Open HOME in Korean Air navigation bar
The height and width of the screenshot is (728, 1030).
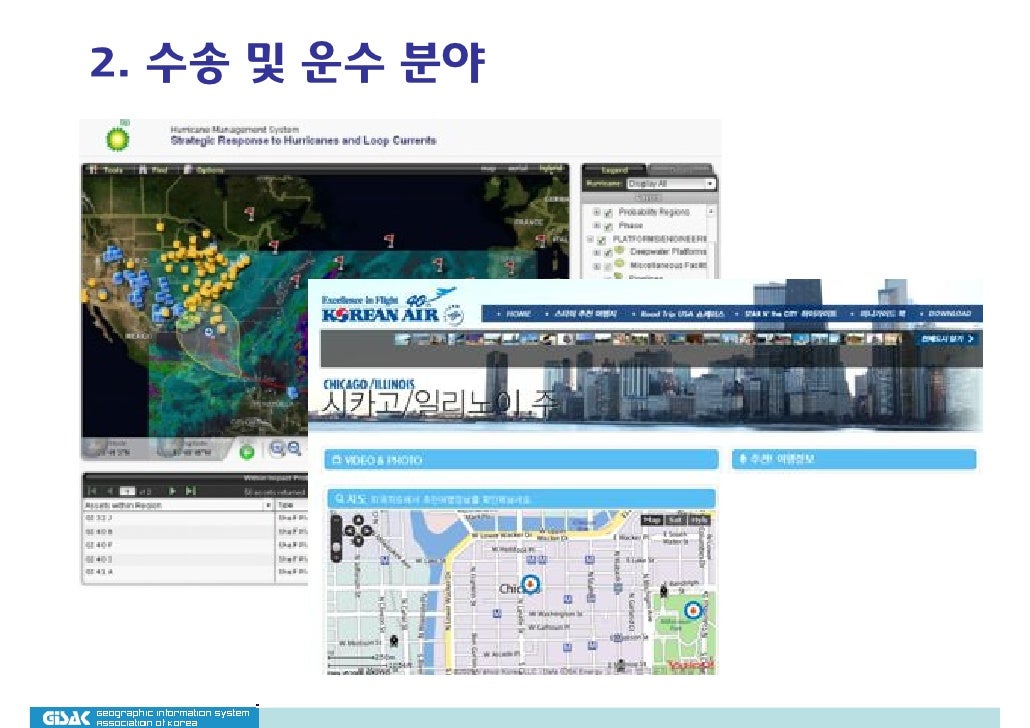point(518,314)
